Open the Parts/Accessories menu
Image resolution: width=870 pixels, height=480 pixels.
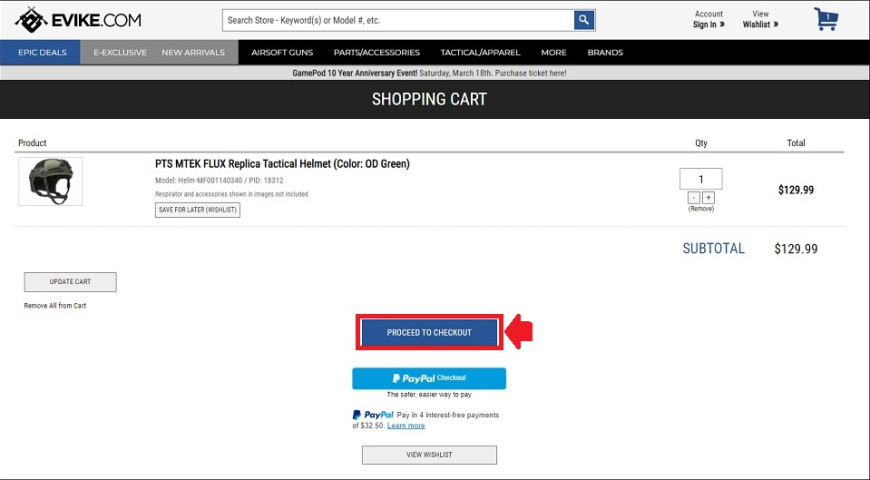point(377,52)
